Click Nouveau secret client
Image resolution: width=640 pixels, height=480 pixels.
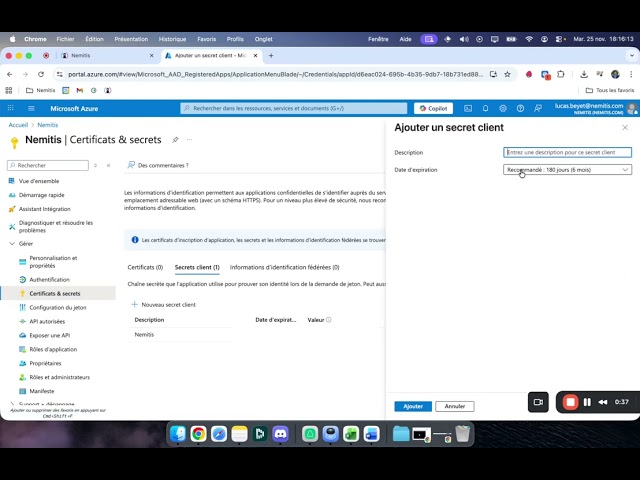[164, 304]
